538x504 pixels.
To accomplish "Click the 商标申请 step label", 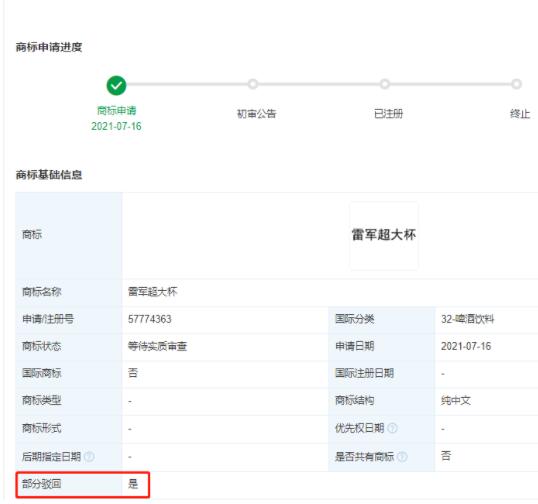I will [x=117, y=110].
